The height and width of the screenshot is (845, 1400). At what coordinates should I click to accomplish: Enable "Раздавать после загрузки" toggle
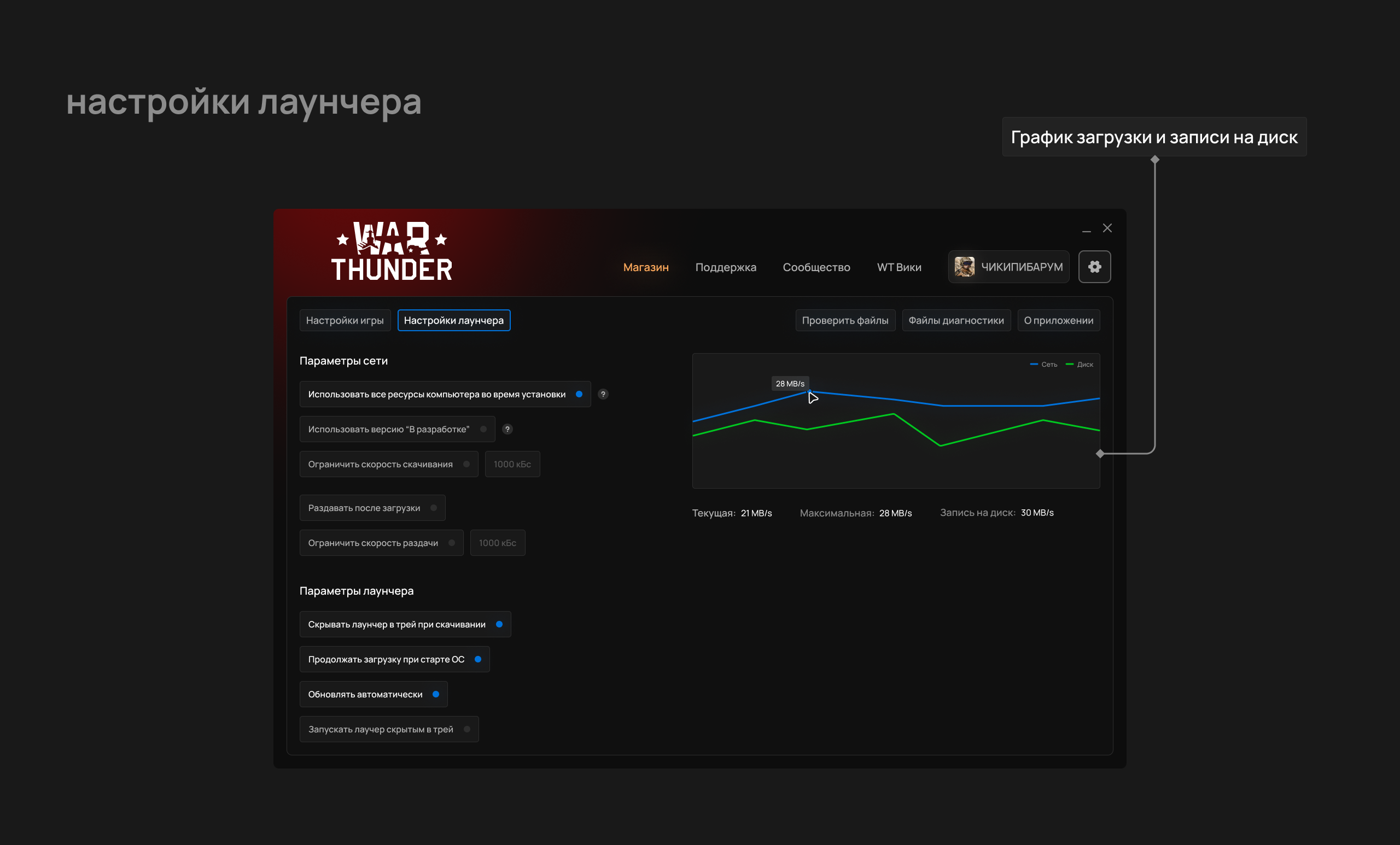tap(434, 508)
